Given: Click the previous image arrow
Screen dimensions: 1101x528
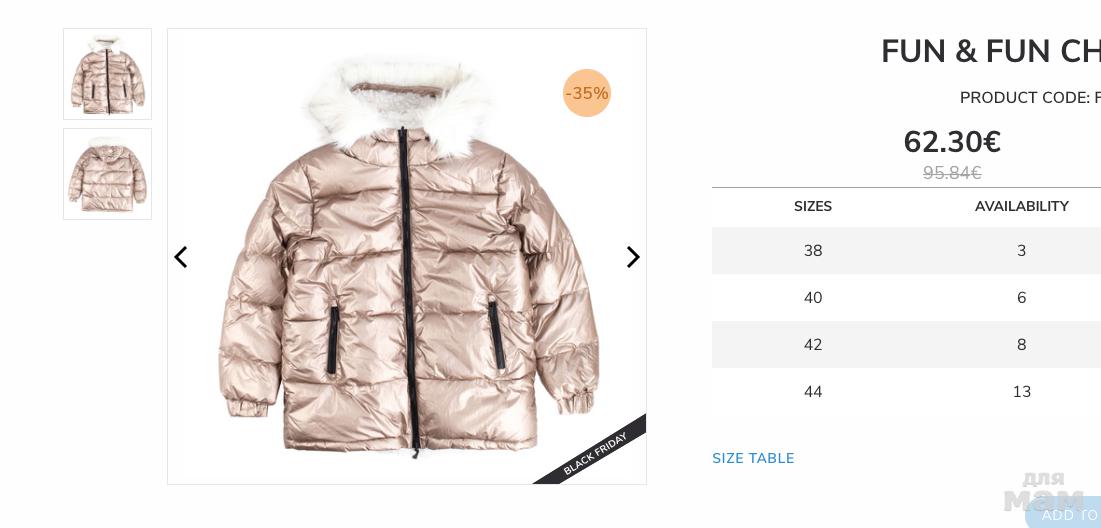Looking at the screenshot, I should [x=180, y=257].
